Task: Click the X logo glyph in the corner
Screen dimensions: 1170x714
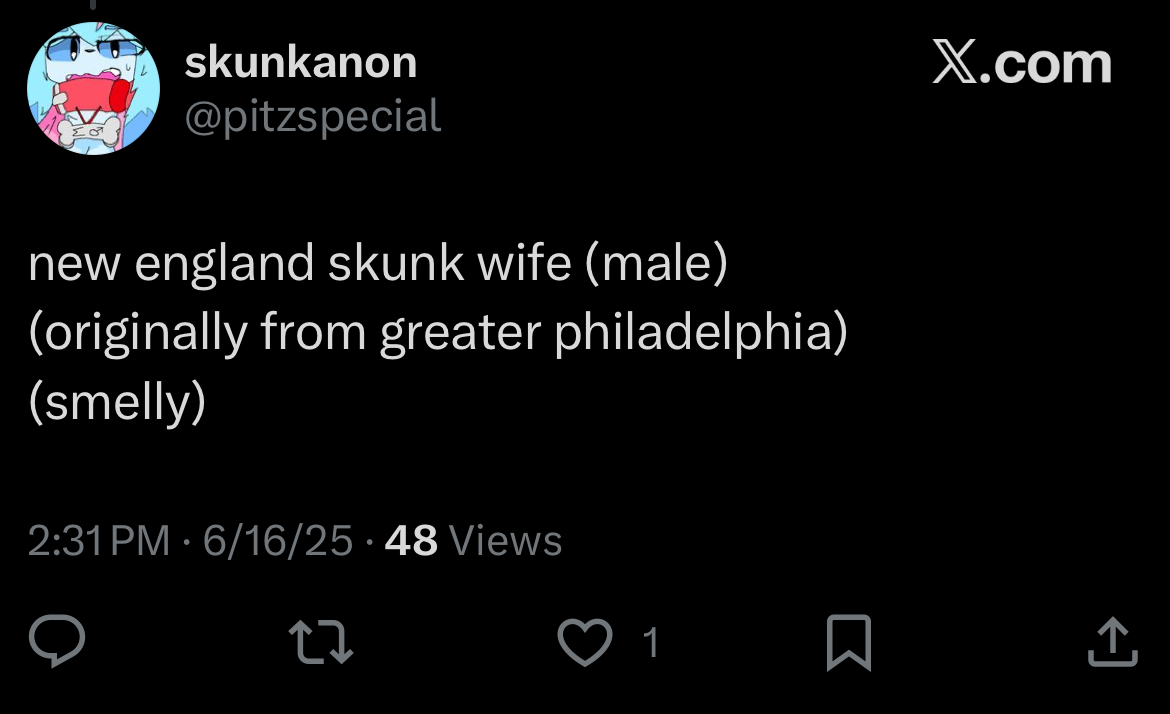Action: click(x=956, y=64)
